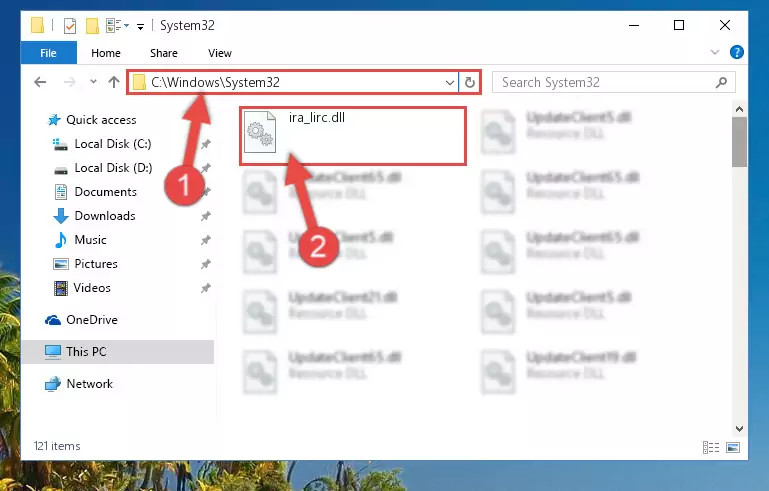Image resolution: width=769 pixels, height=491 pixels.
Task: Switch to the View ribbon tab
Action: [220, 53]
